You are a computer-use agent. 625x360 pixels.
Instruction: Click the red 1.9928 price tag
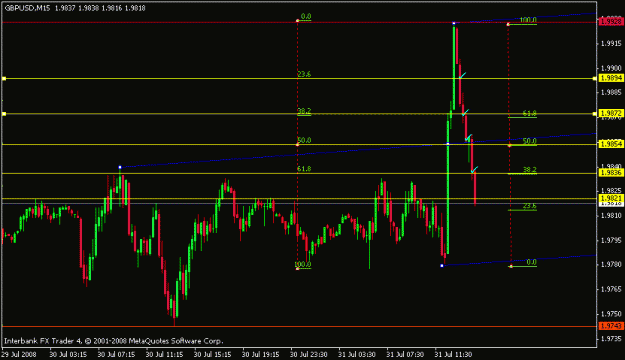(611, 22)
